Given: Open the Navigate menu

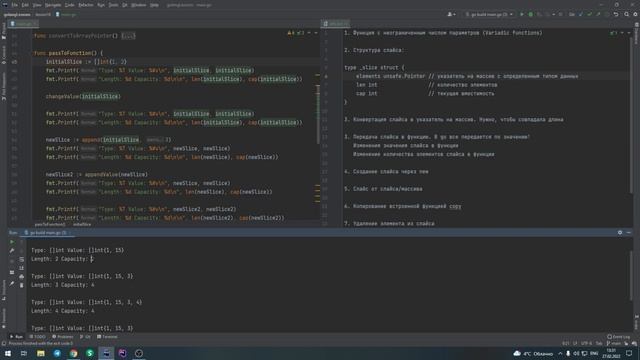Looking at the screenshot, I should [x=53, y=5].
